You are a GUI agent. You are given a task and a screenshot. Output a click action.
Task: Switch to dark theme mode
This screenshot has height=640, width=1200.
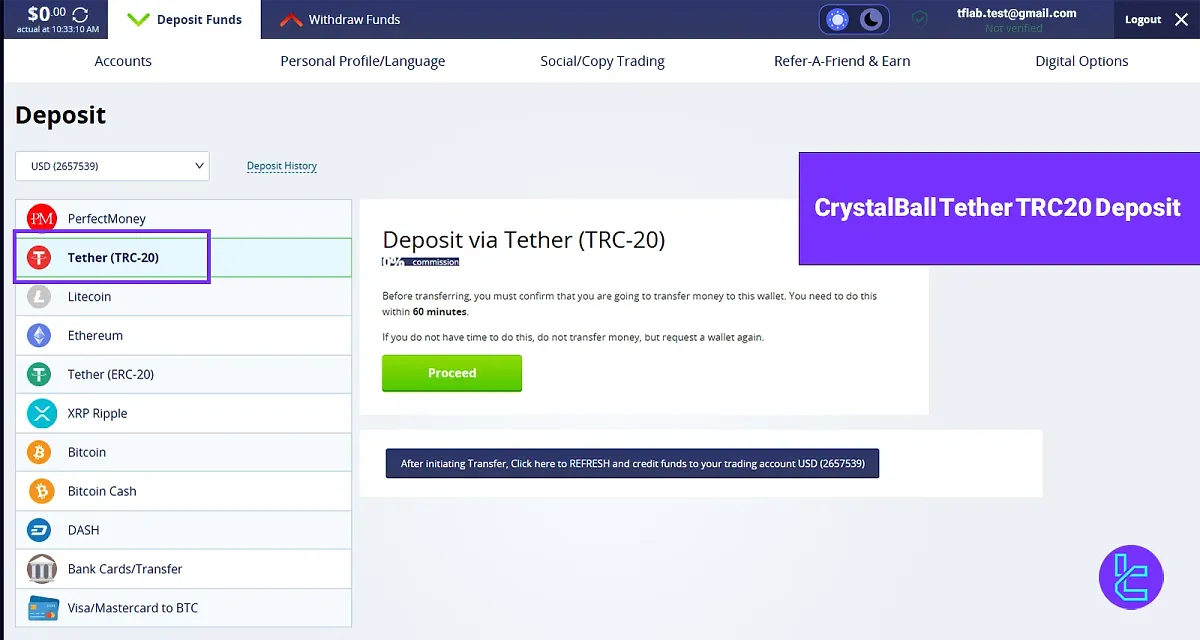pos(869,18)
